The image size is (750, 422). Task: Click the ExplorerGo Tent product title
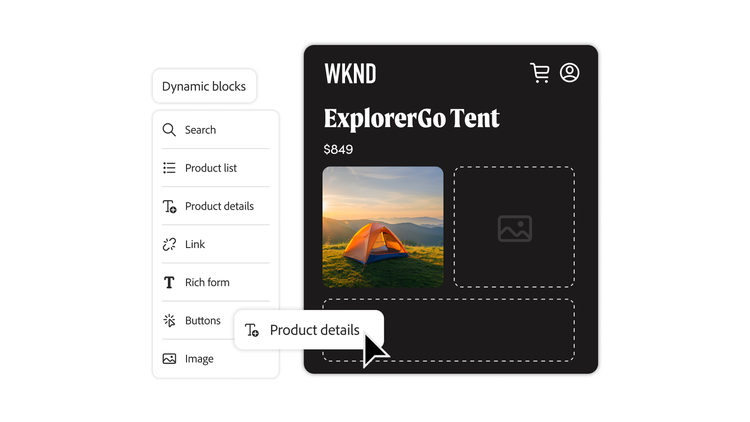(411, 118)
